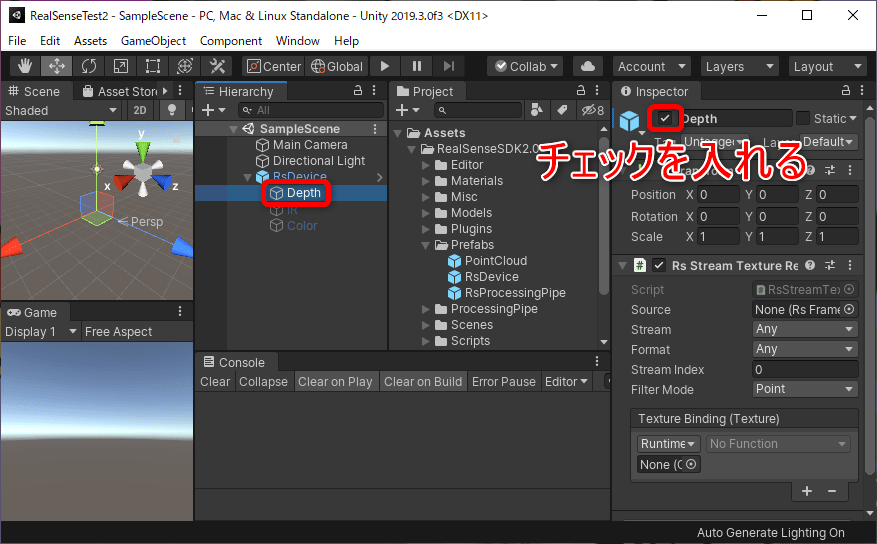Image resolution: width=877 pixels, height=544 pixels.
Task: Open the Runtime Only dropdown
Action: 668,444
